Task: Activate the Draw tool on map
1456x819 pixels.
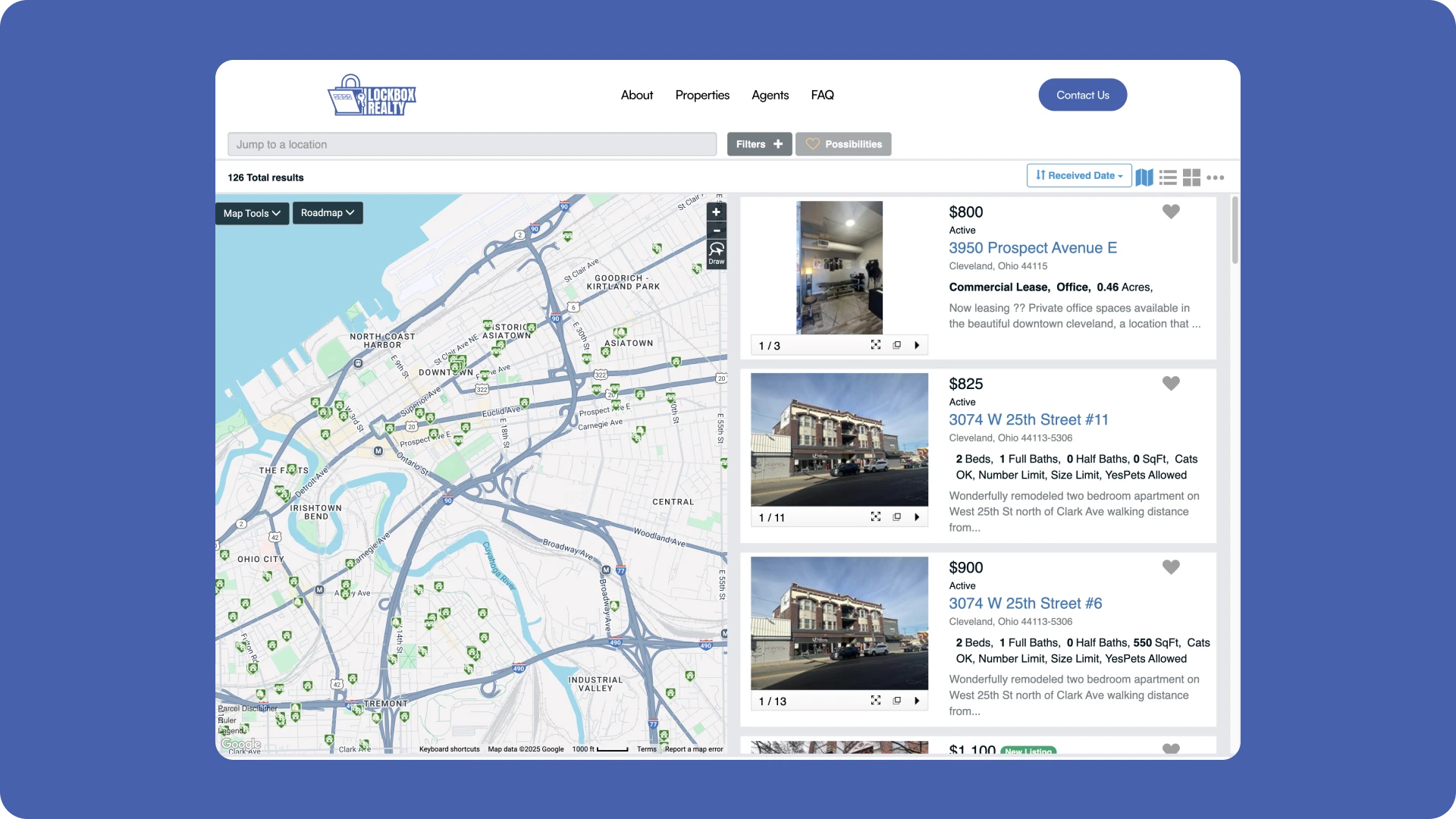Action: 716,253
